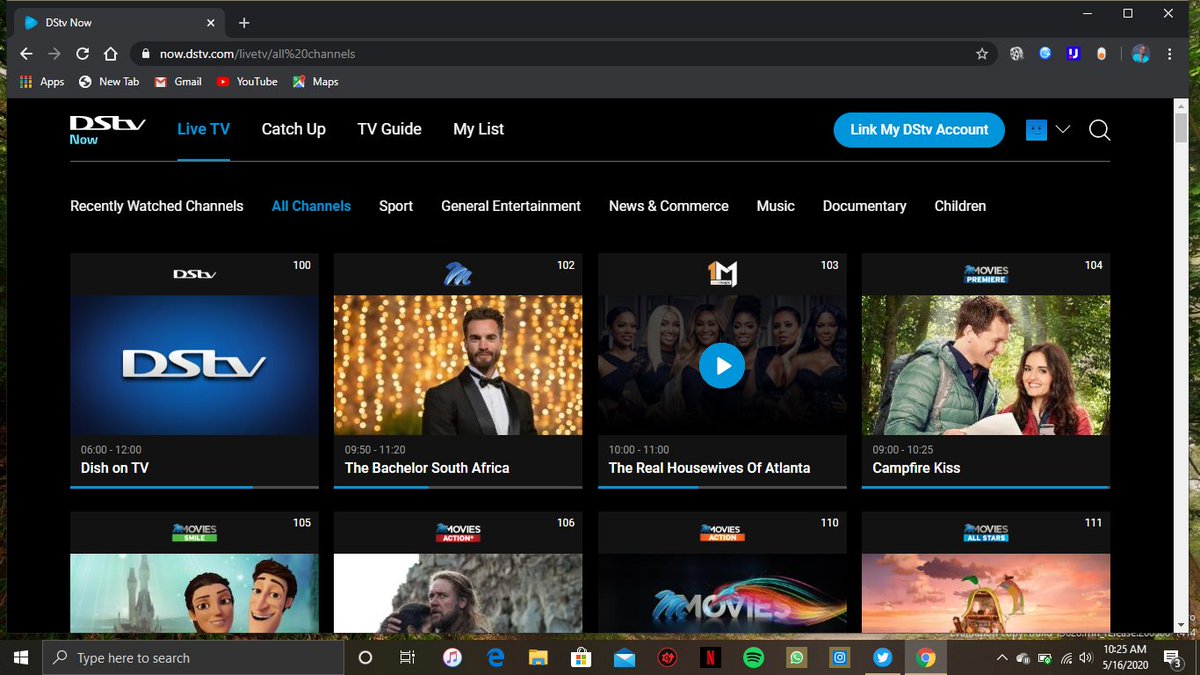Open Netflix from the taskbar
This screenshot has height=675, width=1200.
(x=710, y=658)
